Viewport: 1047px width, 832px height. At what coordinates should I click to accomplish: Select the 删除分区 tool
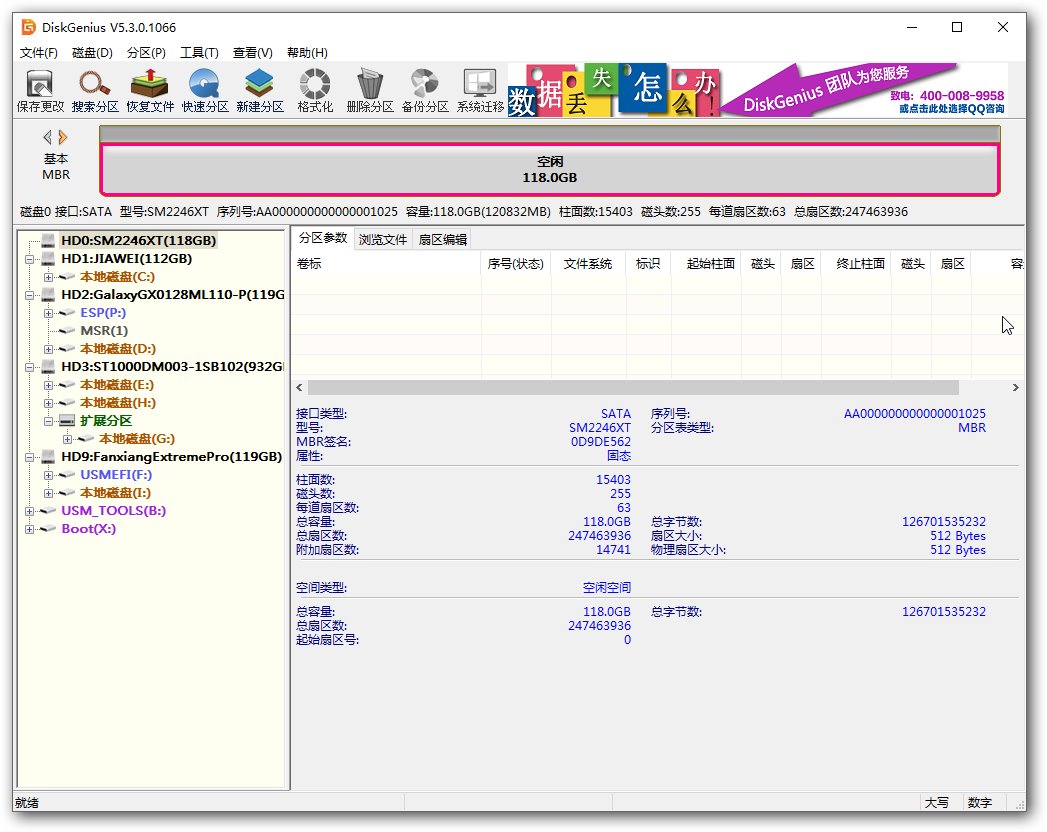coord(372,89)
